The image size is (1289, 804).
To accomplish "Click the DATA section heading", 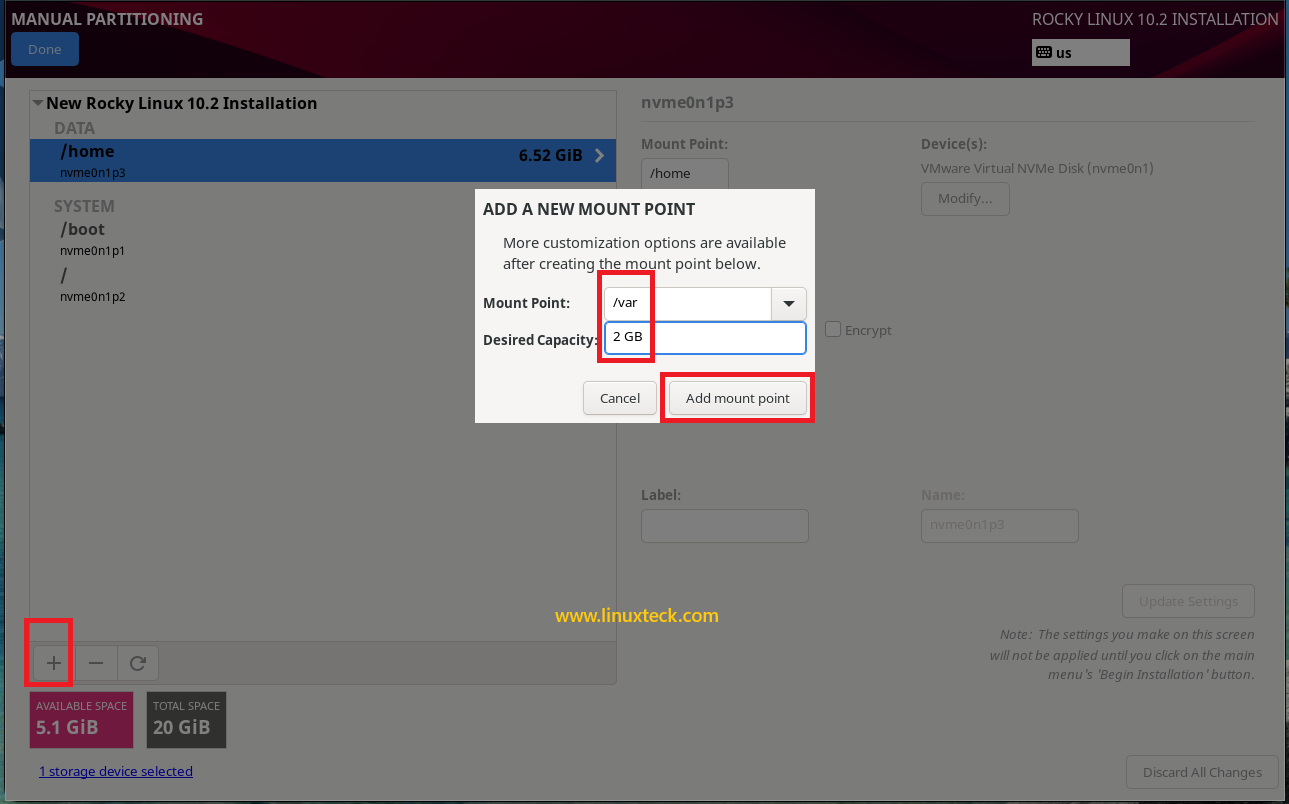I will (x=75, y=128).
